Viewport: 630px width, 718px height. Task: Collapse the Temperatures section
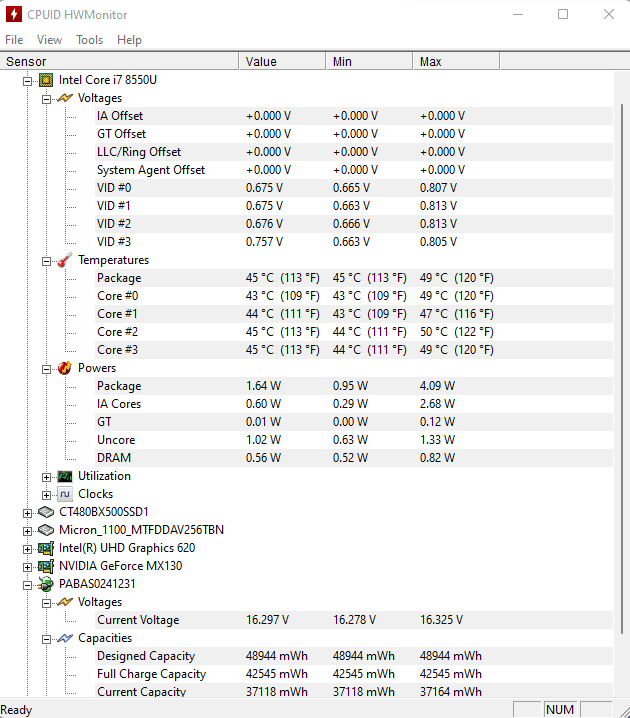tap(46, 261)
